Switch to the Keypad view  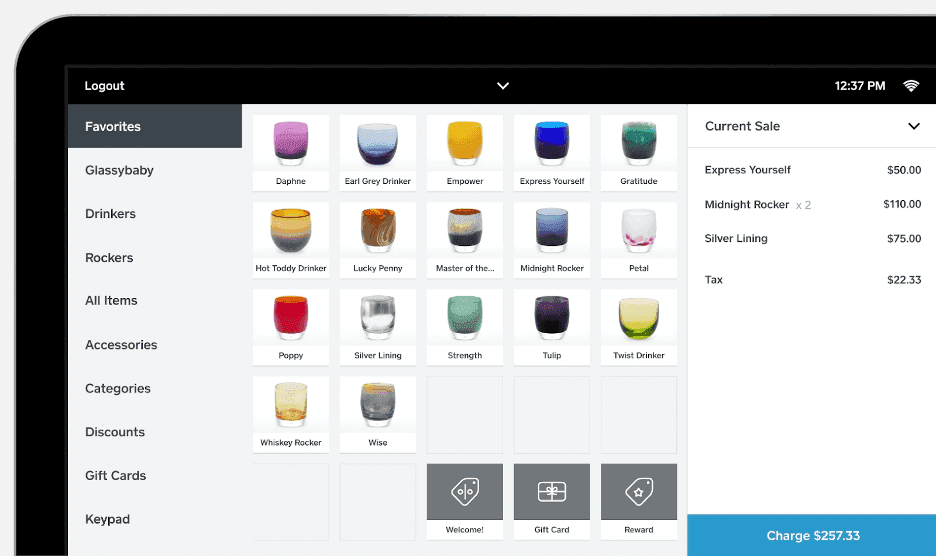click(x=155, y=519)
